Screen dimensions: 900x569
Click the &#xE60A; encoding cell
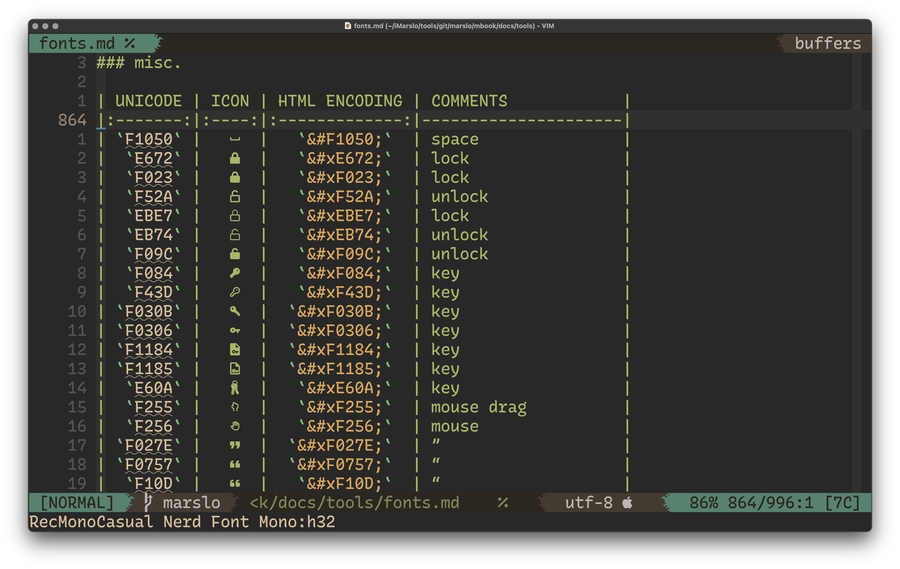(x=344, y=388)
